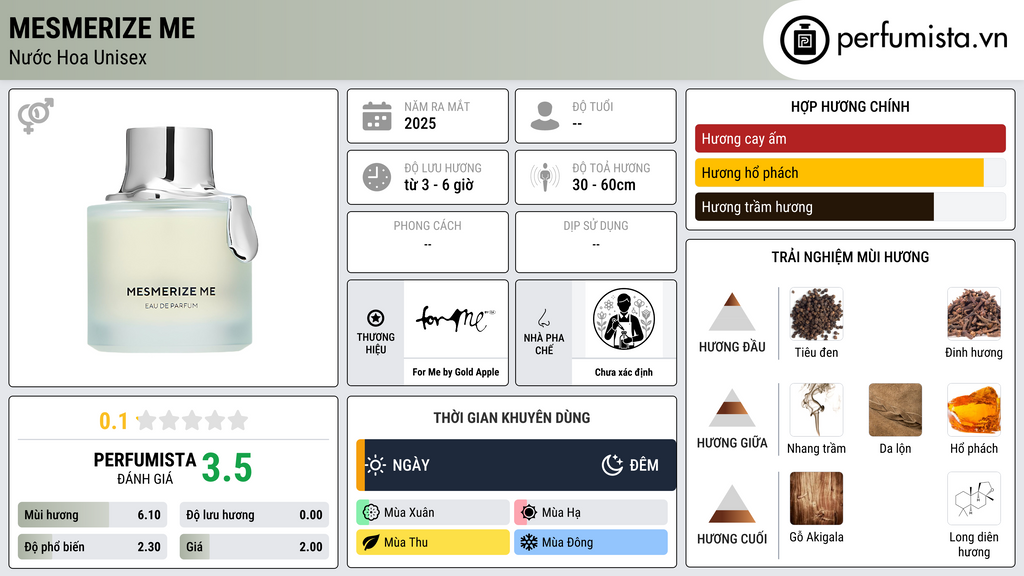Click the star badge icon above Thương Hiệu
This screenshot has width=1024, height=576.
(376, 318)
